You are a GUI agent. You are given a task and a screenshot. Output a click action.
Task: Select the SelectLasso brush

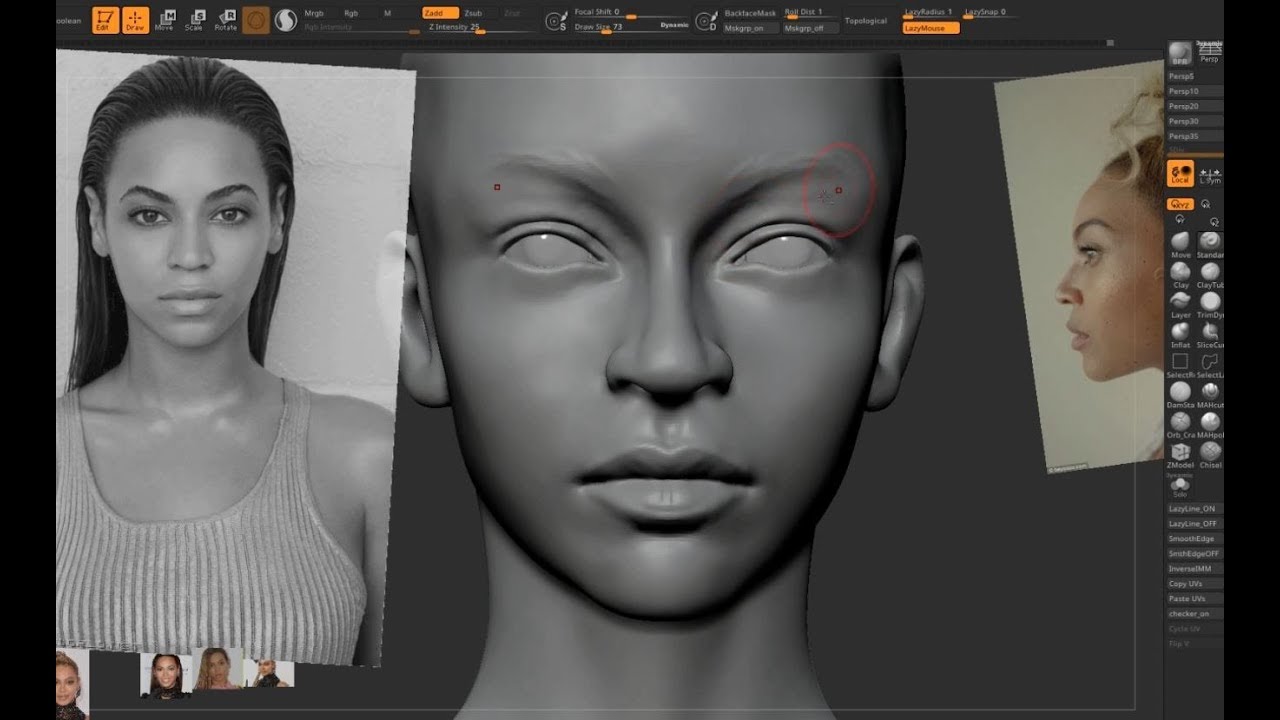pyautogui.click(x=1210, y=365)
